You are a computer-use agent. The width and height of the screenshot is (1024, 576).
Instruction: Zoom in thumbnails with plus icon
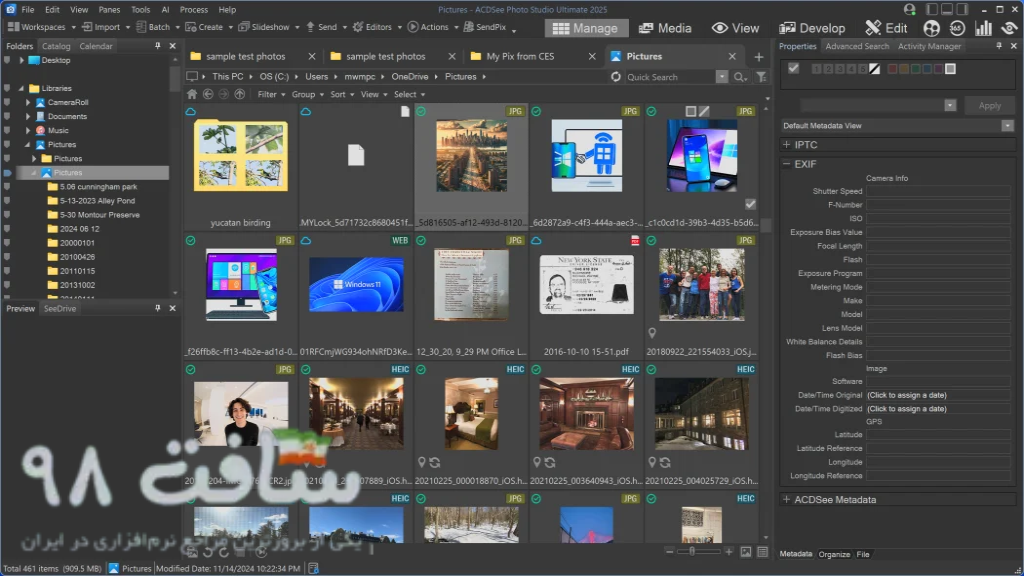coord(729,552)
